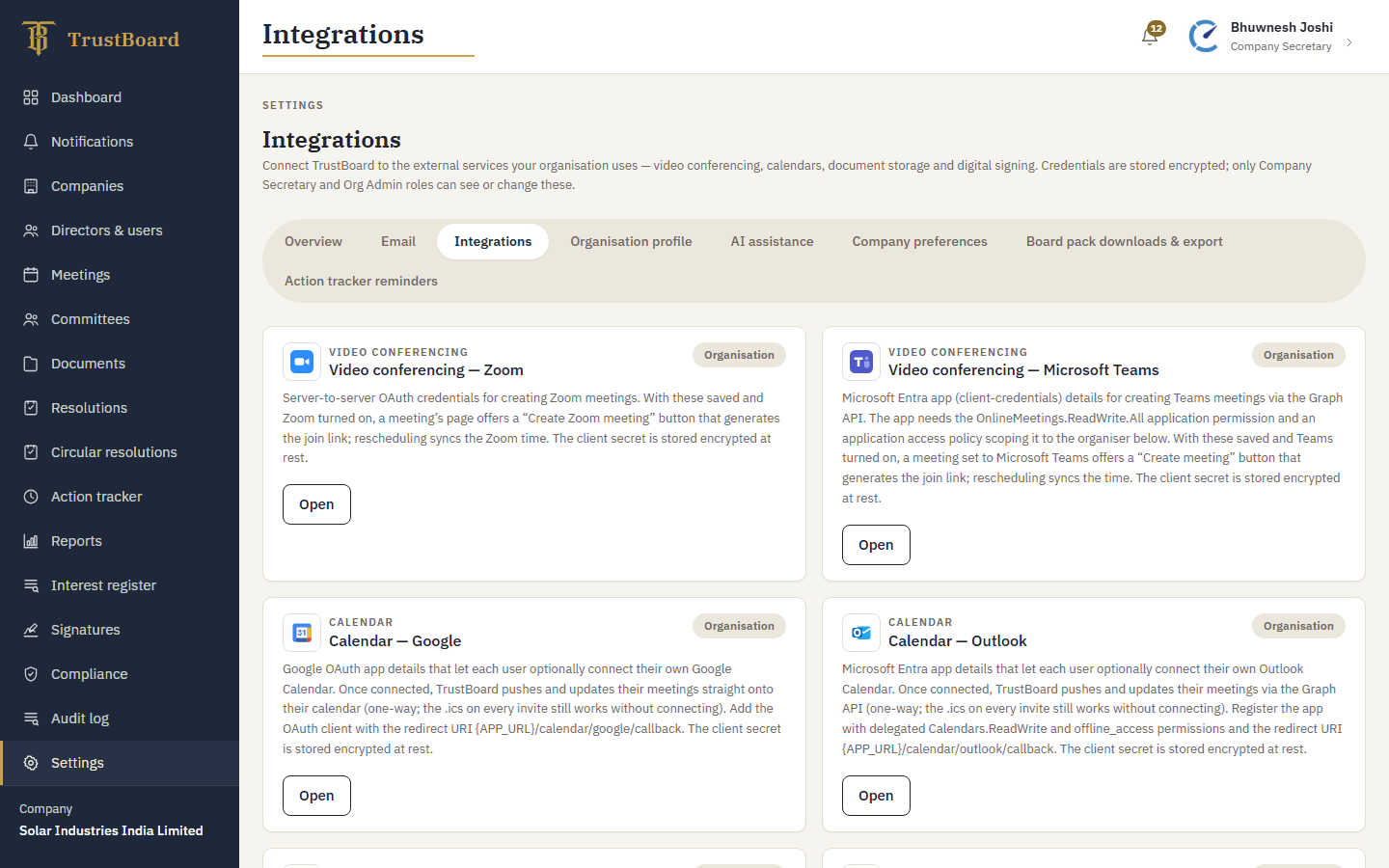
Task: Go to Interest register page
Action: pos(120,585)
